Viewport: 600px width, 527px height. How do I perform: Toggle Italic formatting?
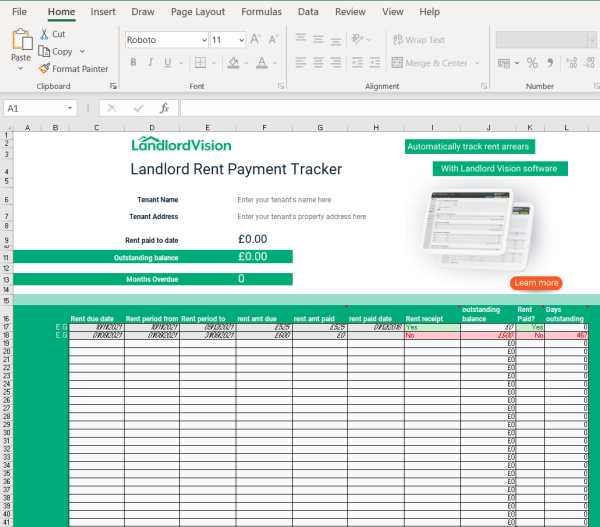(150, 62)
